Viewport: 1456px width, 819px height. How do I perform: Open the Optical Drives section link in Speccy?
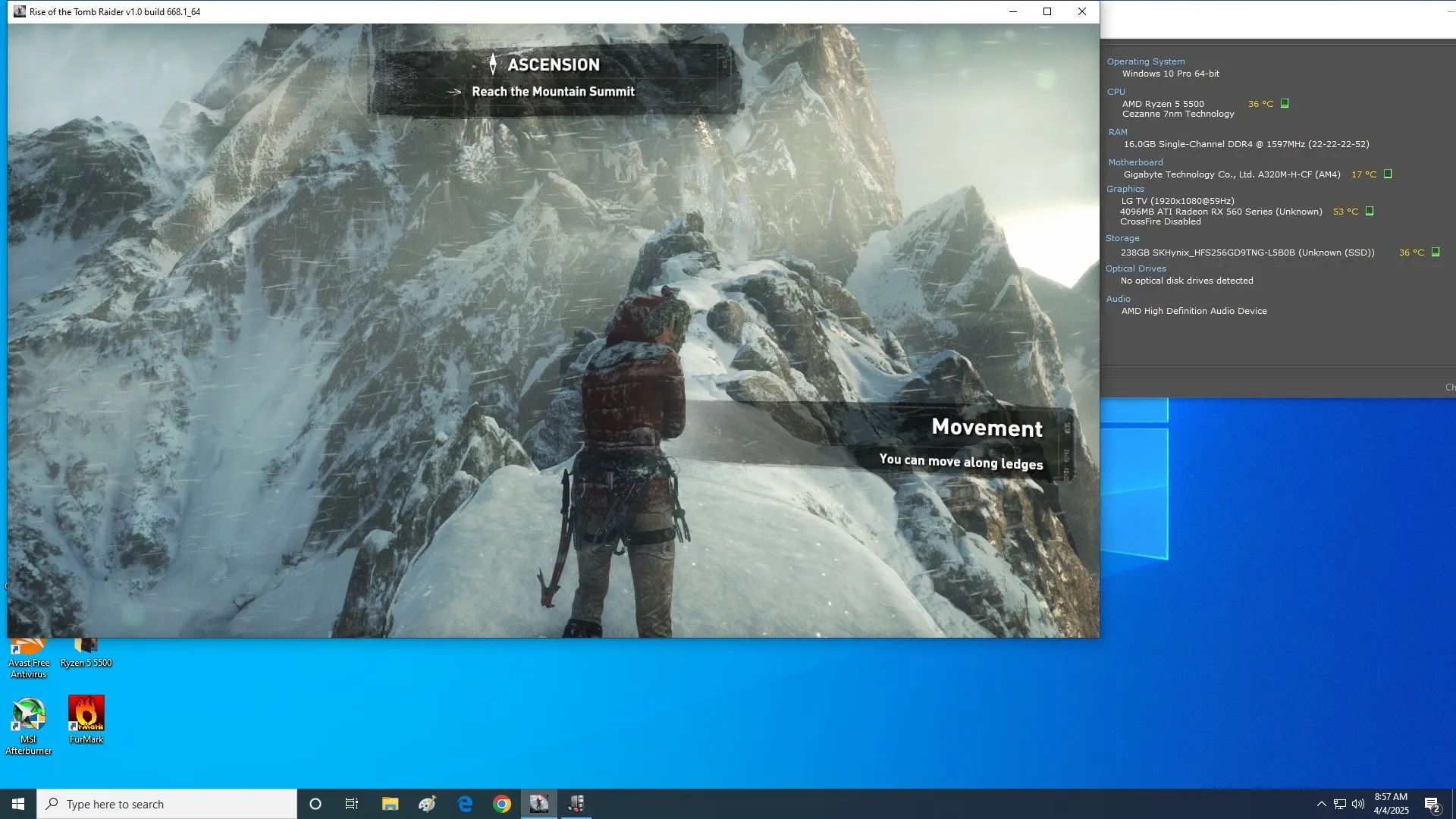click(x=1135, y=268)
